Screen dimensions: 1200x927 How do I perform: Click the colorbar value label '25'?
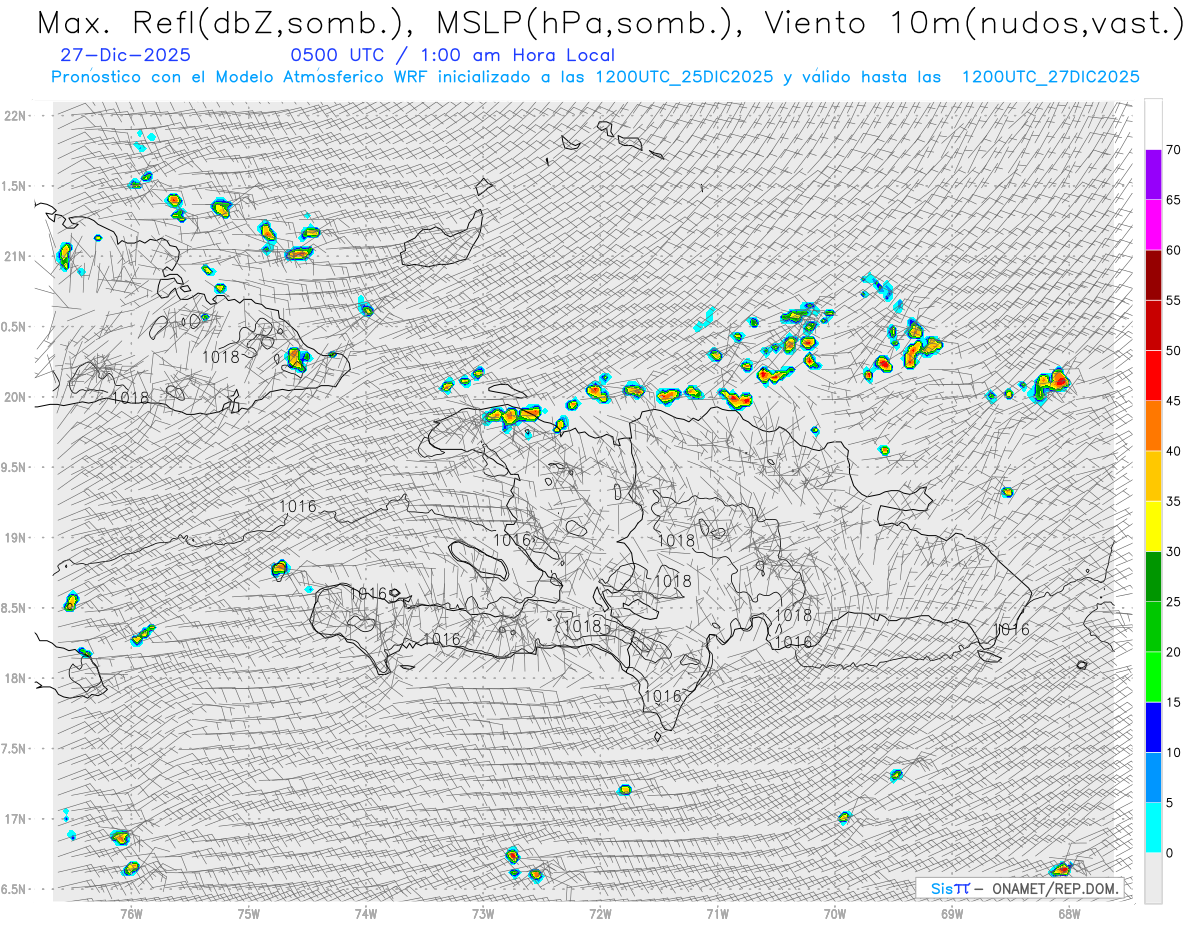point(1173,602)
